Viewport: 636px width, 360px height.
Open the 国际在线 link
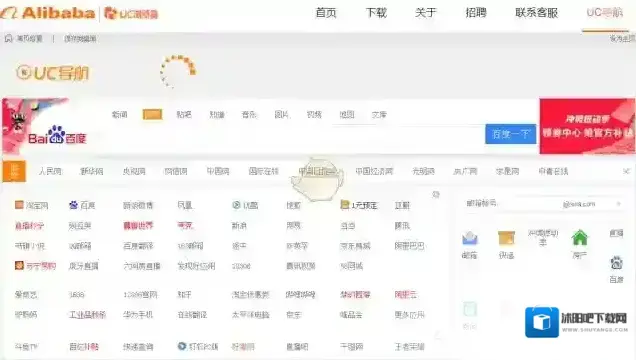(x=264, y=171)
